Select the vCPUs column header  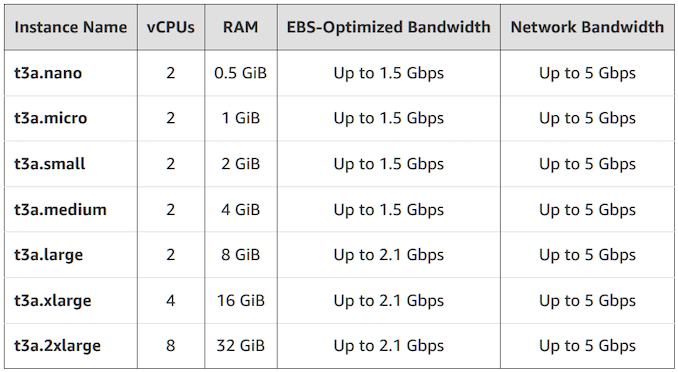pos(171,27)
